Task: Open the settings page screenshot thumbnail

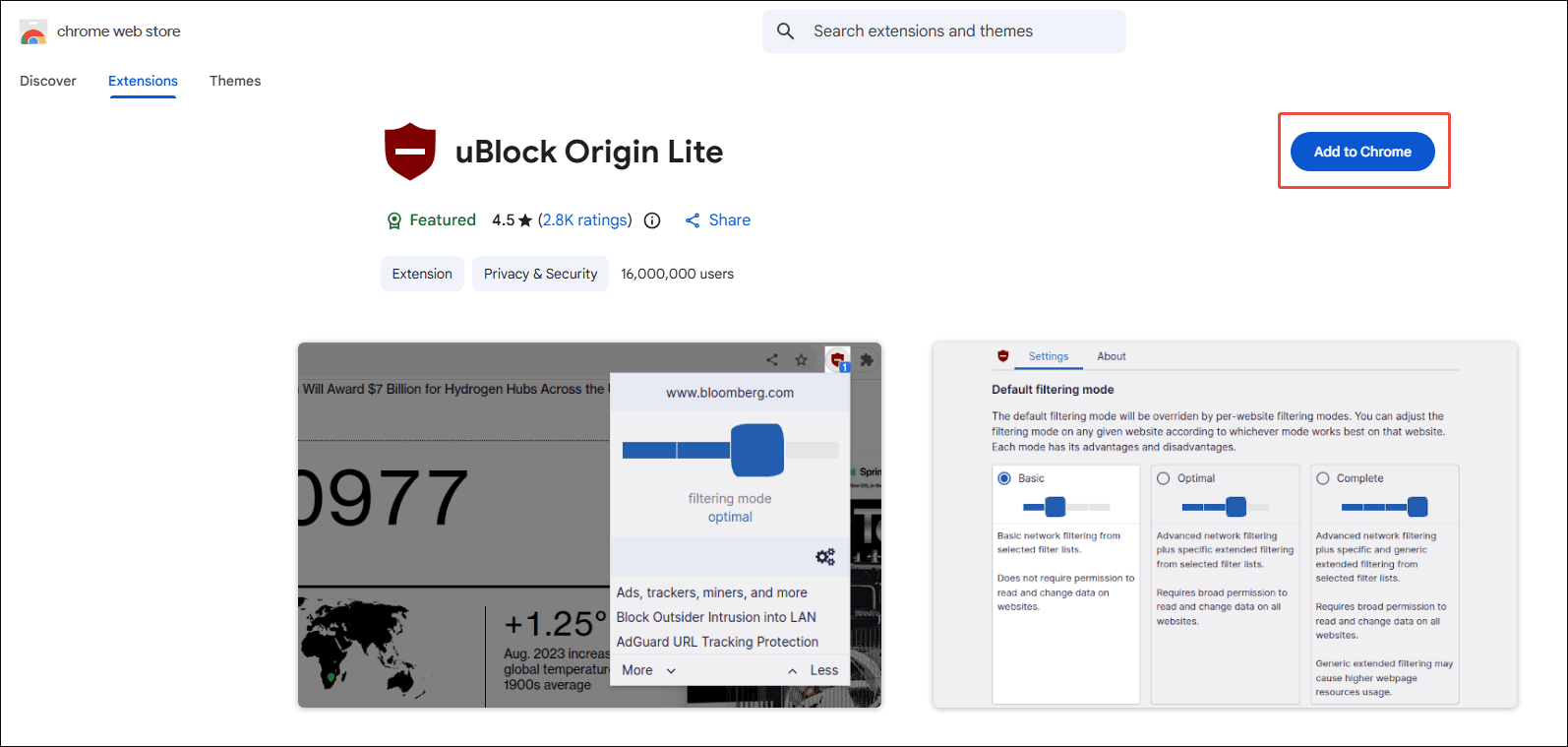Action: (x=1225, y=525)
